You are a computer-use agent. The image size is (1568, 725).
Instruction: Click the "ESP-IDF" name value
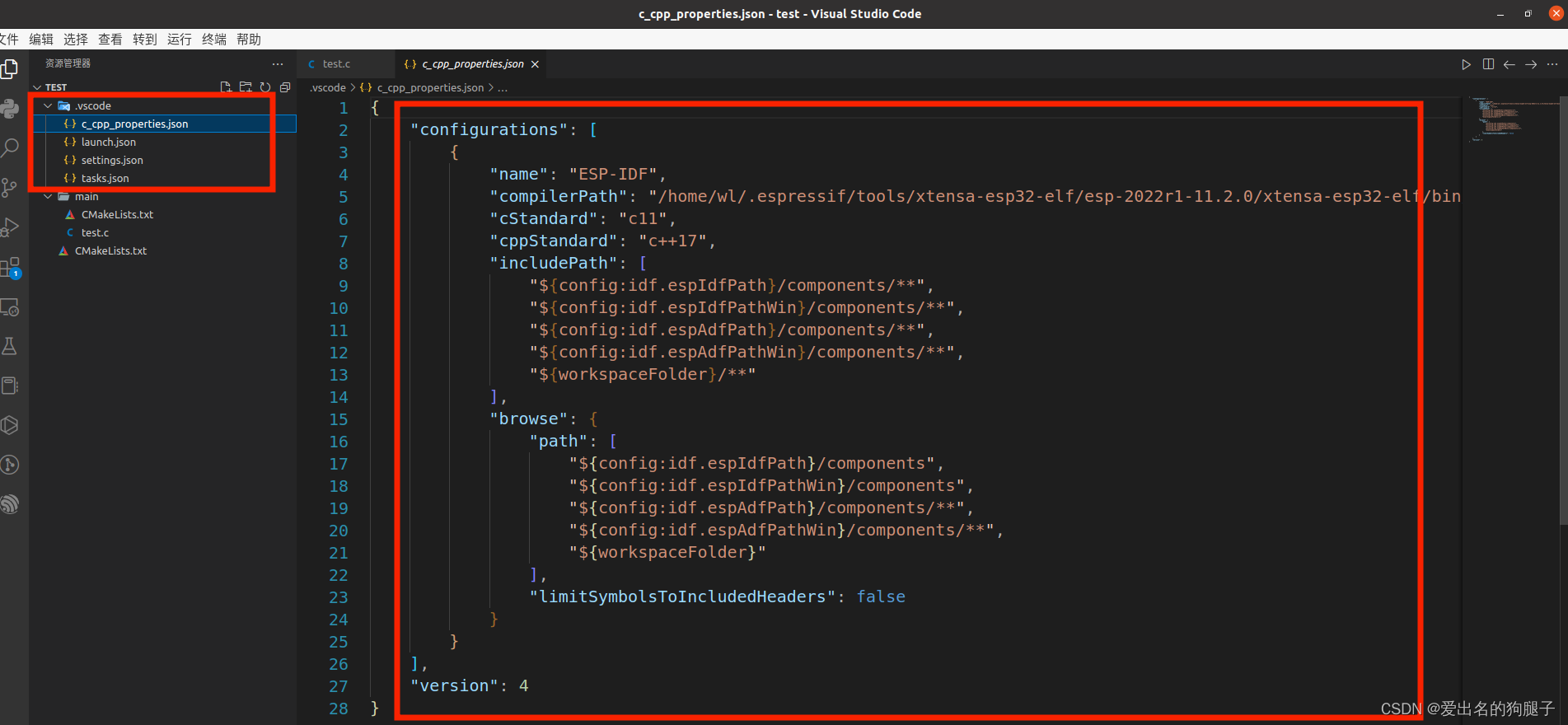click(x=613, y=174)
